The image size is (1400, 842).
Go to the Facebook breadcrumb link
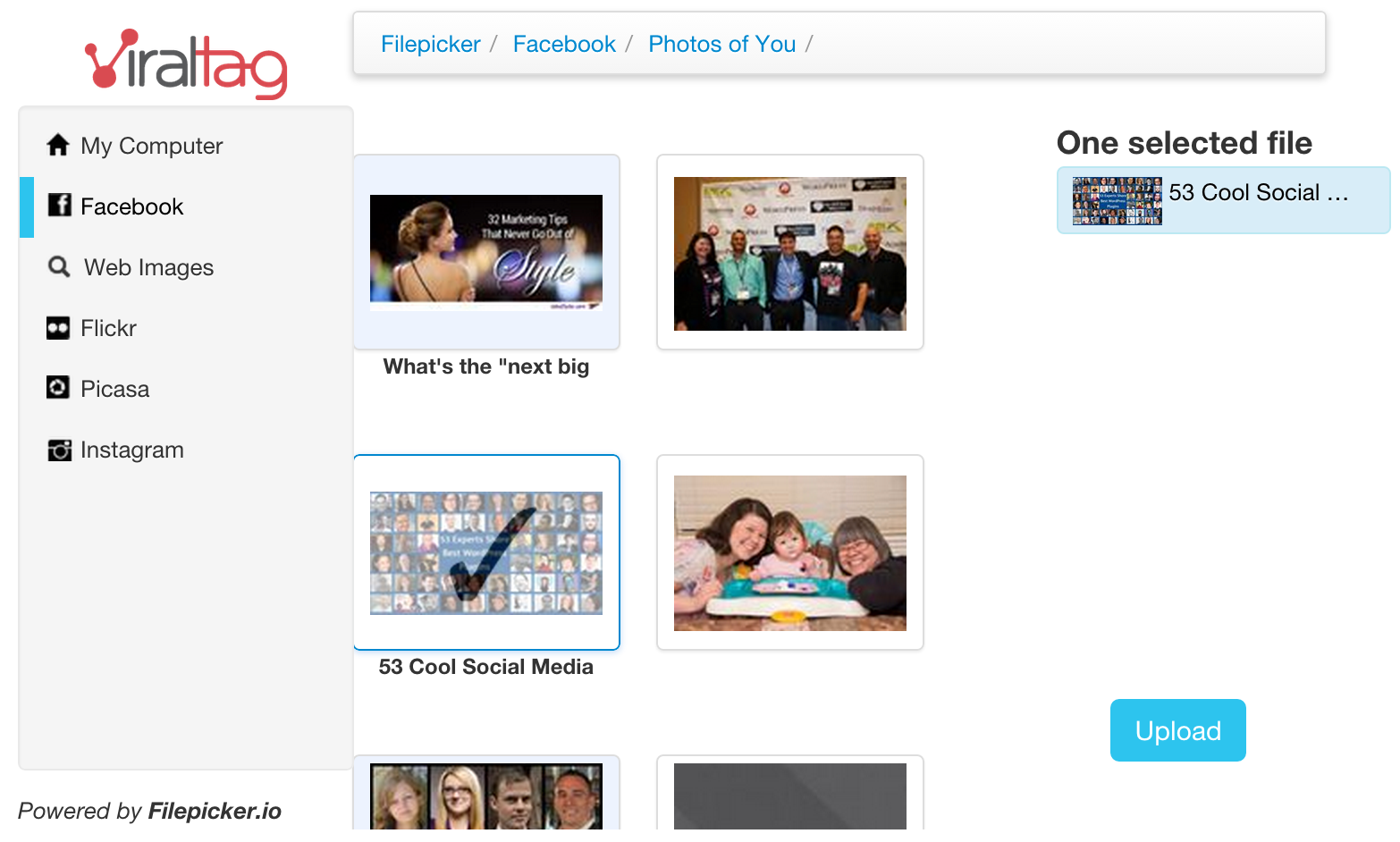564,44
